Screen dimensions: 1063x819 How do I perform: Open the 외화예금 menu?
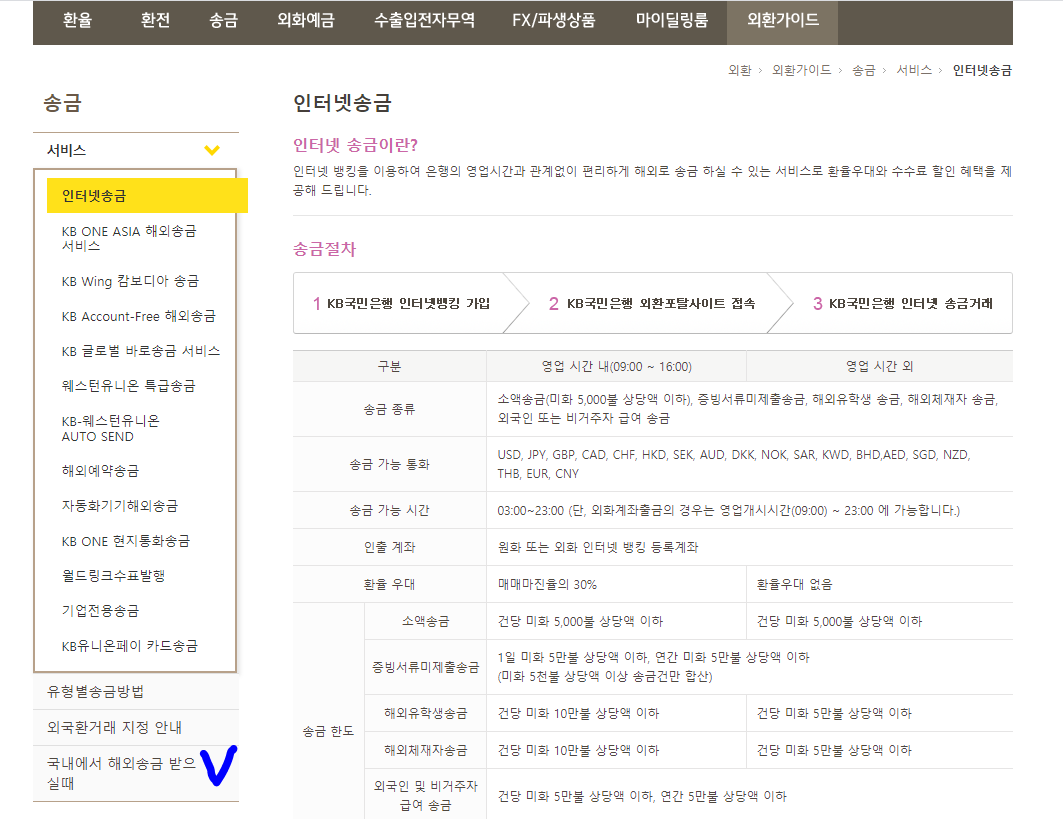[306, 21]
